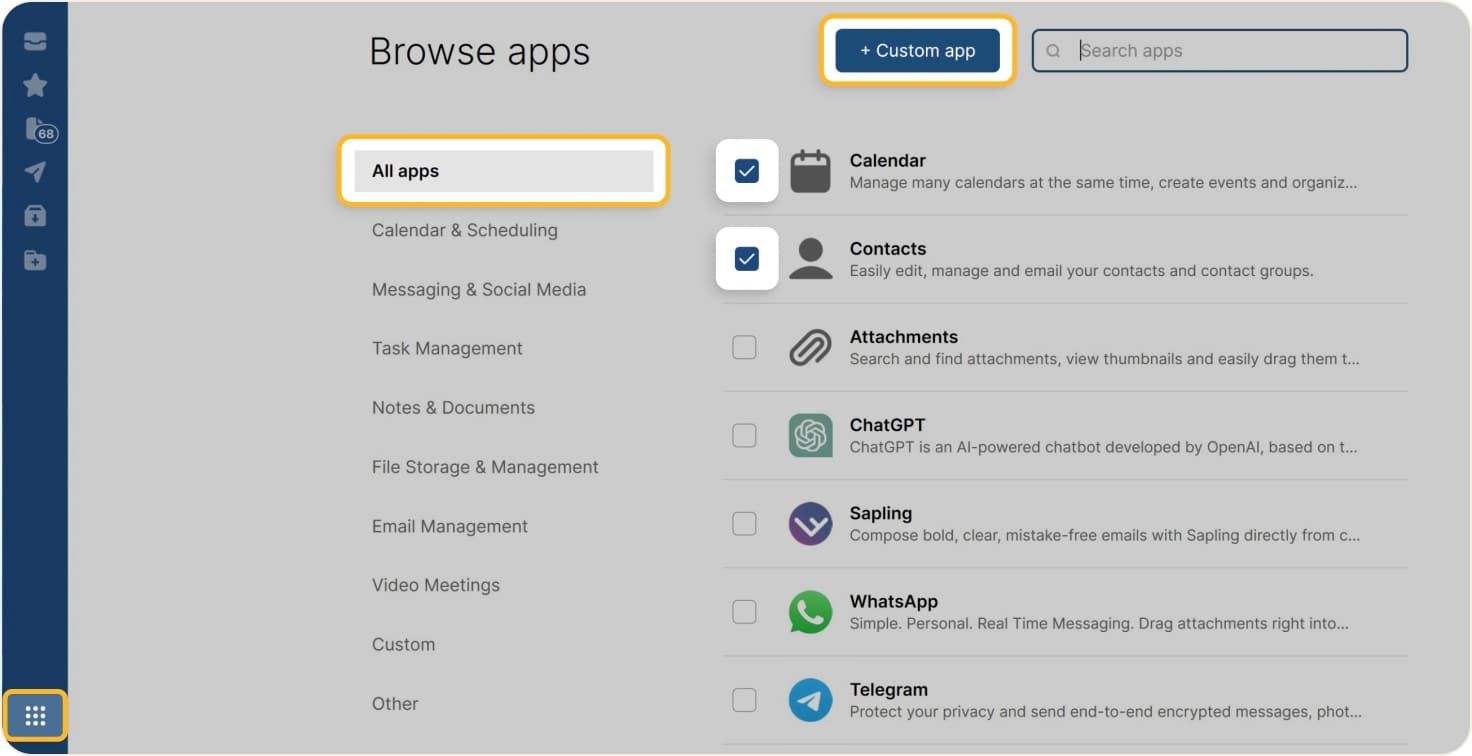
Task: Click the + Custom app button
Action: pyautogui.click(x=918, y=51)
